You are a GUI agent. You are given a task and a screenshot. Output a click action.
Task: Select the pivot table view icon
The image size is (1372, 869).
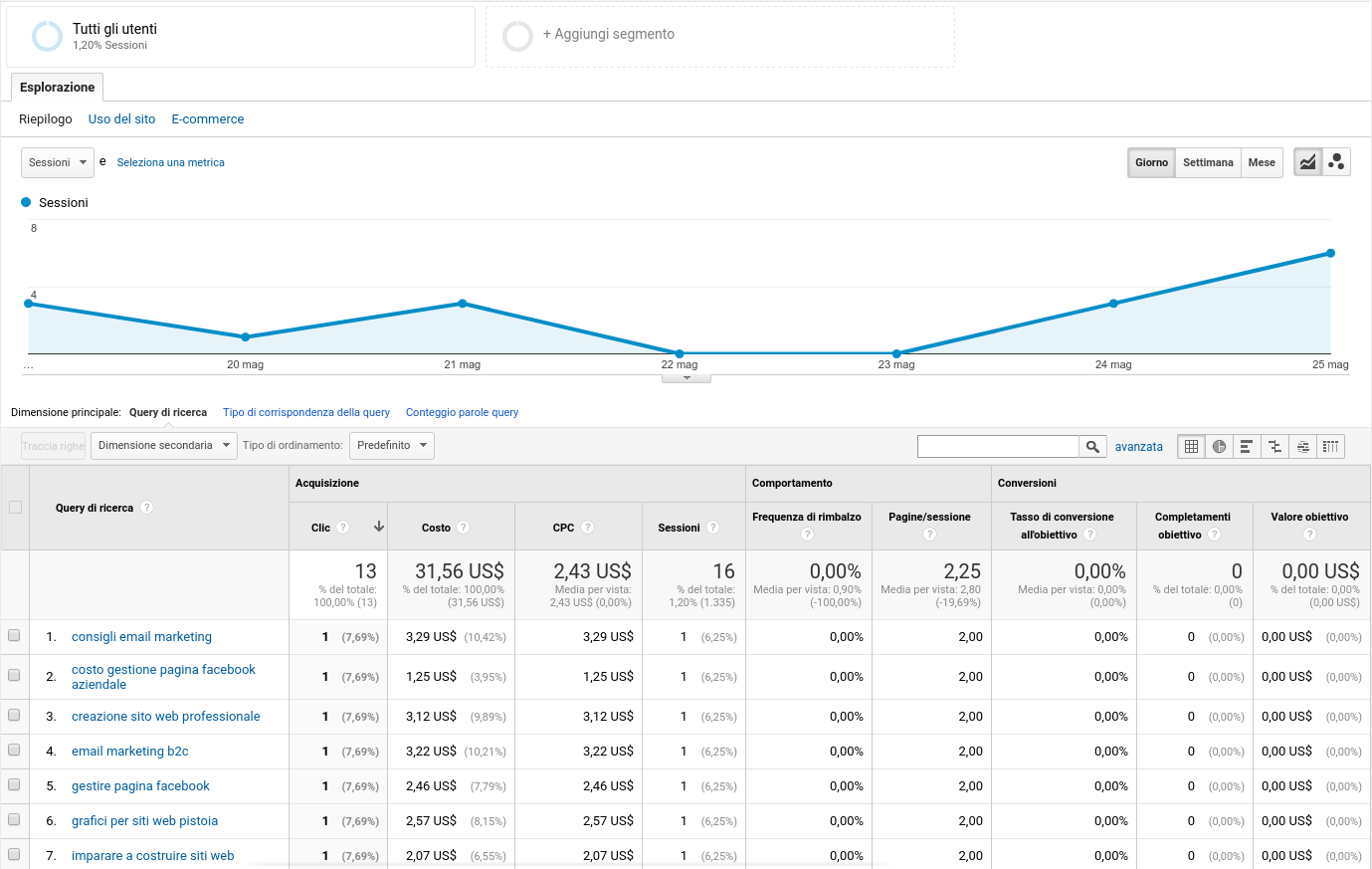click(1330, 447)
